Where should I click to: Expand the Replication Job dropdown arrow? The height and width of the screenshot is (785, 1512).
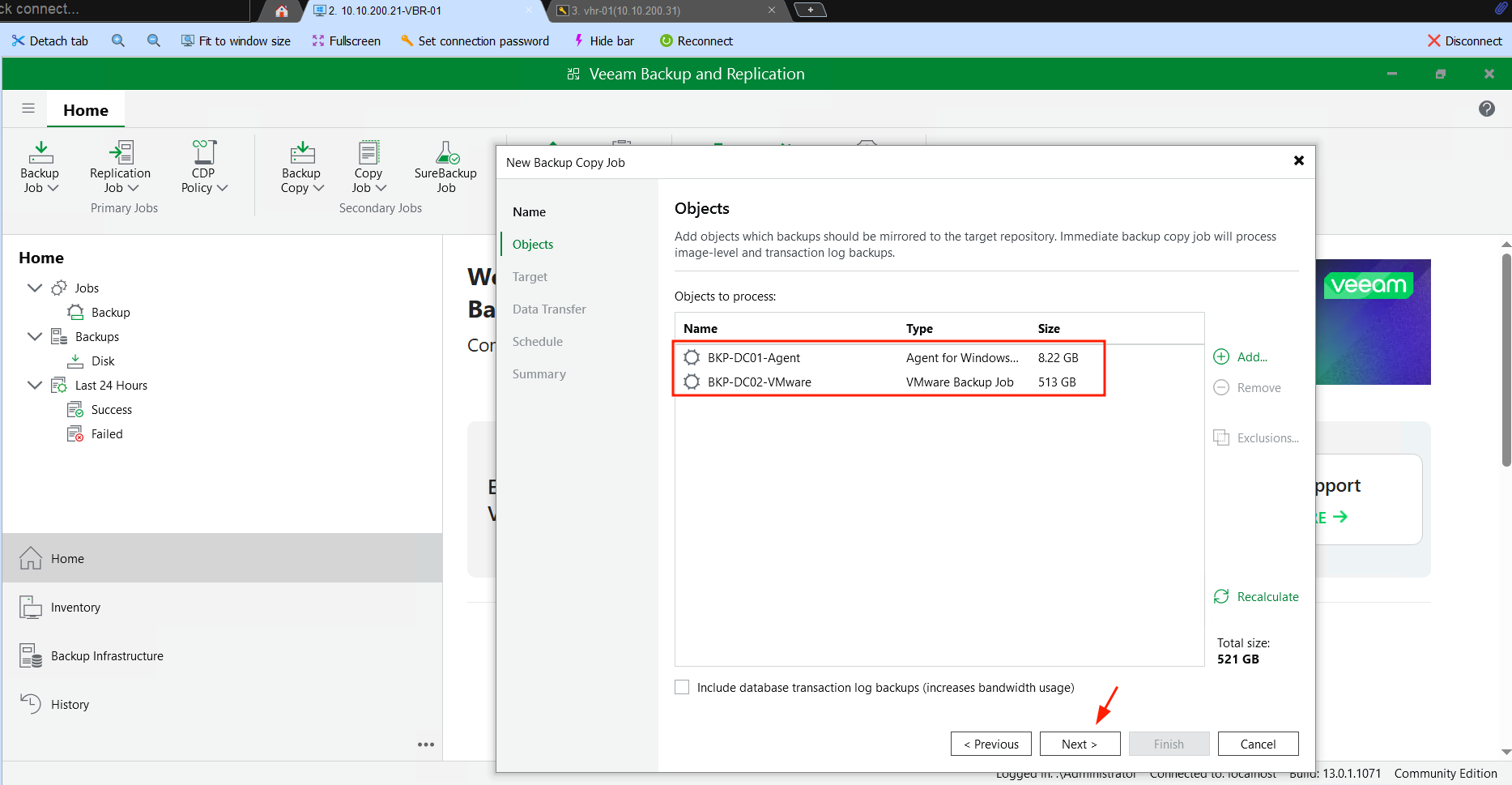click(134, 188)
